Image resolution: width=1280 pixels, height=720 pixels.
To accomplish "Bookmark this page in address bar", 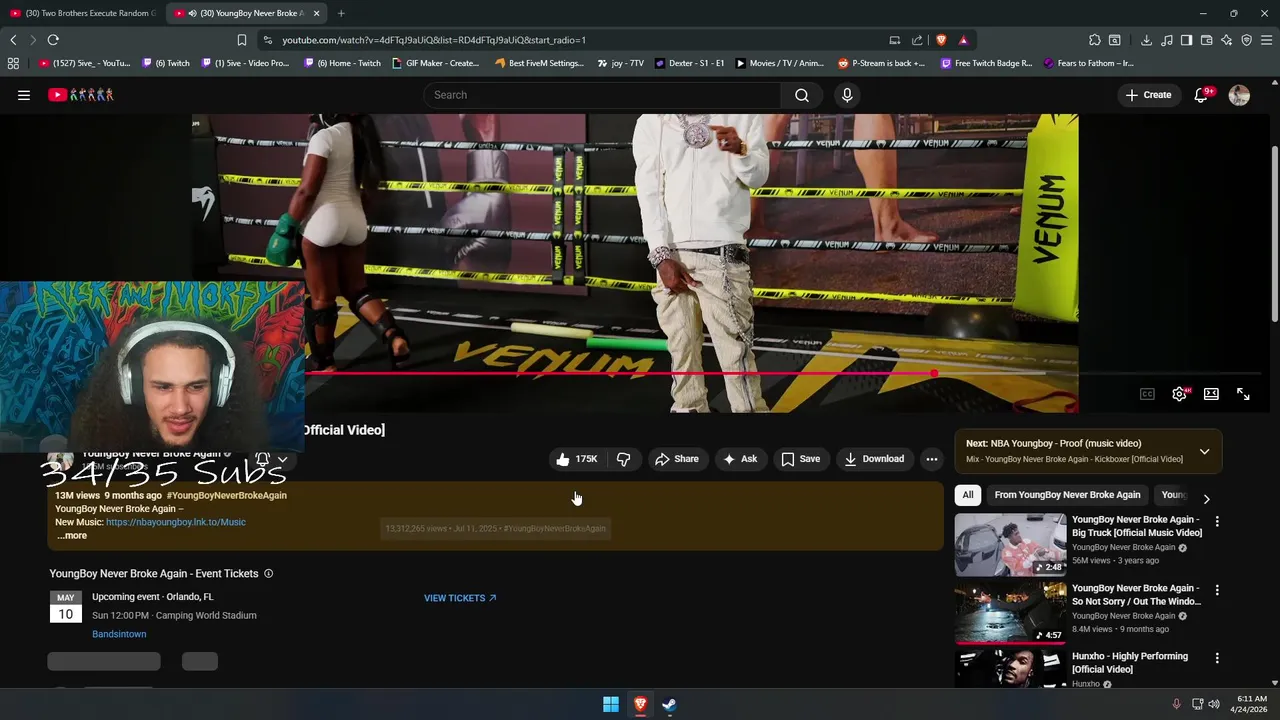I will [x=241, y=40].
